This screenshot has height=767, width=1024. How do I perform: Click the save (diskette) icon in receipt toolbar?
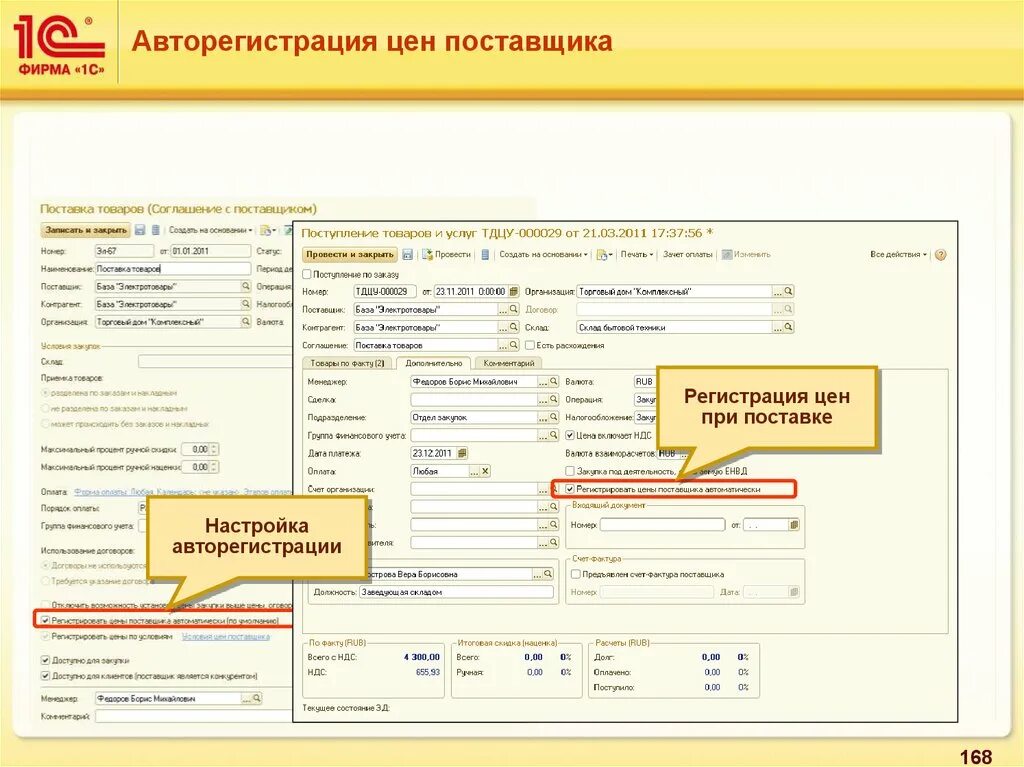pyautogui.click(x=408, y=255)
